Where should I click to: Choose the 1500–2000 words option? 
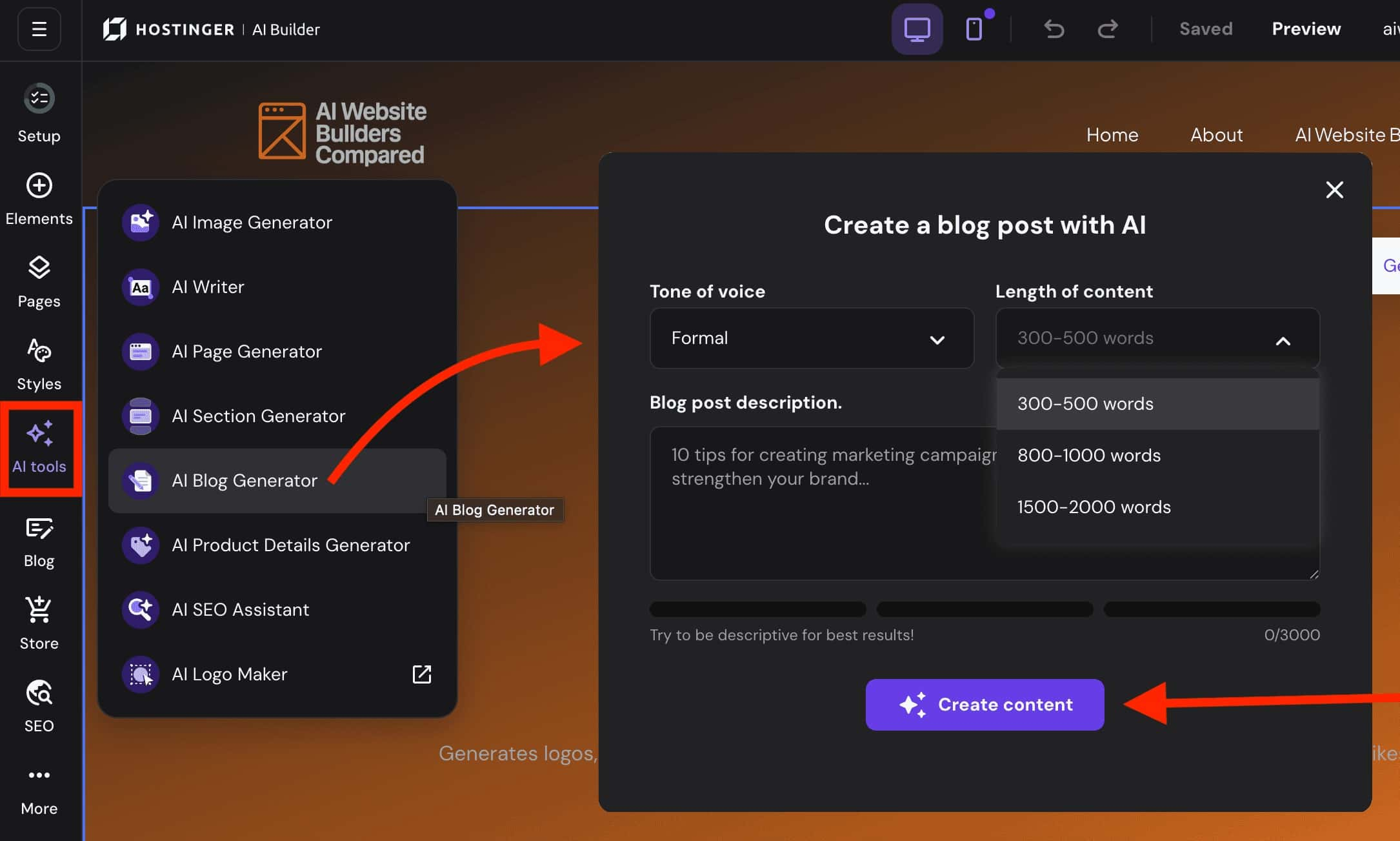click(x=1157, y=507)
